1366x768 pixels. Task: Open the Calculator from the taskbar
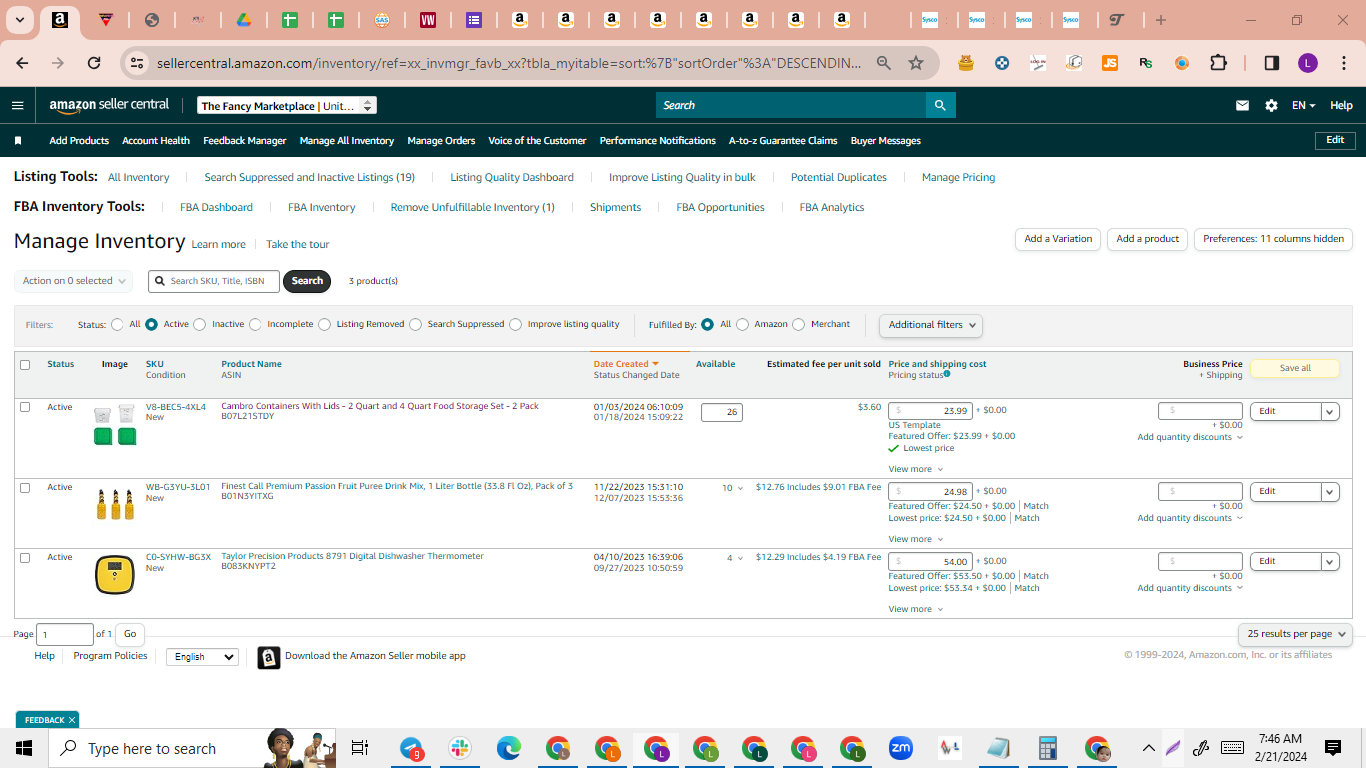1048,748
